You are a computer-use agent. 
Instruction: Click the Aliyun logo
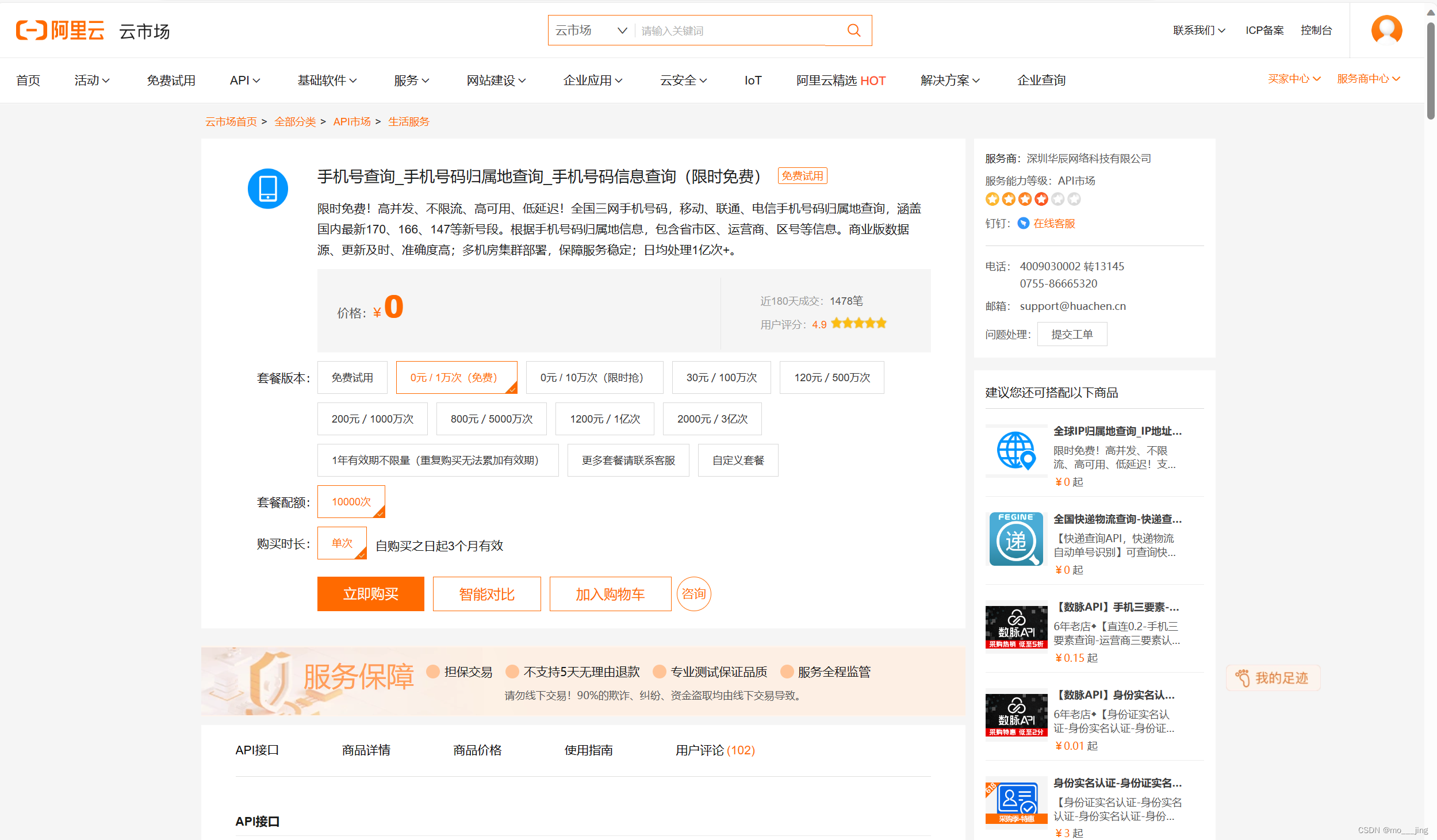pos(60,30)
